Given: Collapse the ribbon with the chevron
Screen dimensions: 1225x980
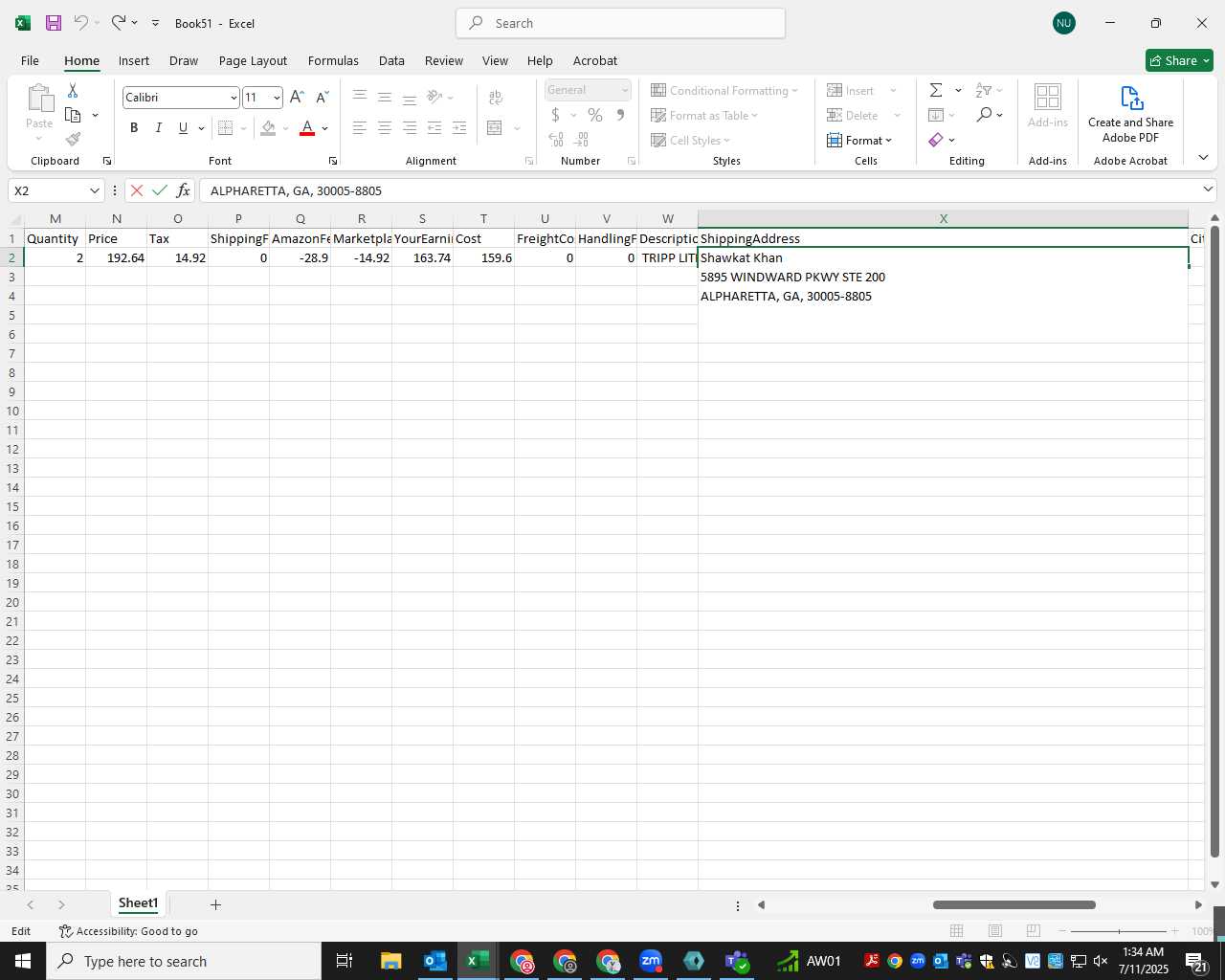Looking at the screenshot, I should (1203, 158).
